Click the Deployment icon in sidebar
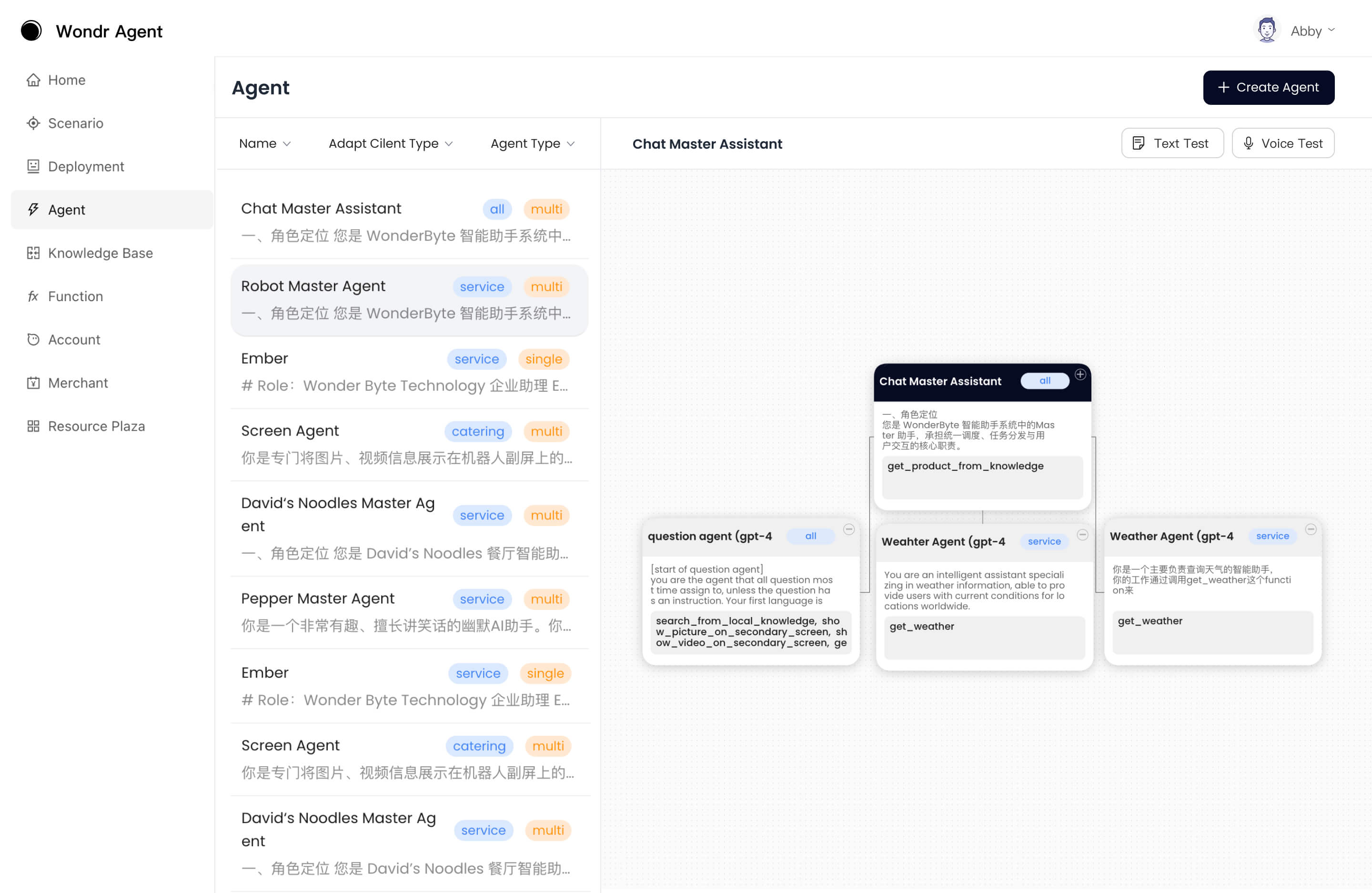Image resolution: width=1372 pixels, height=893 pixels. coord(33,167)
